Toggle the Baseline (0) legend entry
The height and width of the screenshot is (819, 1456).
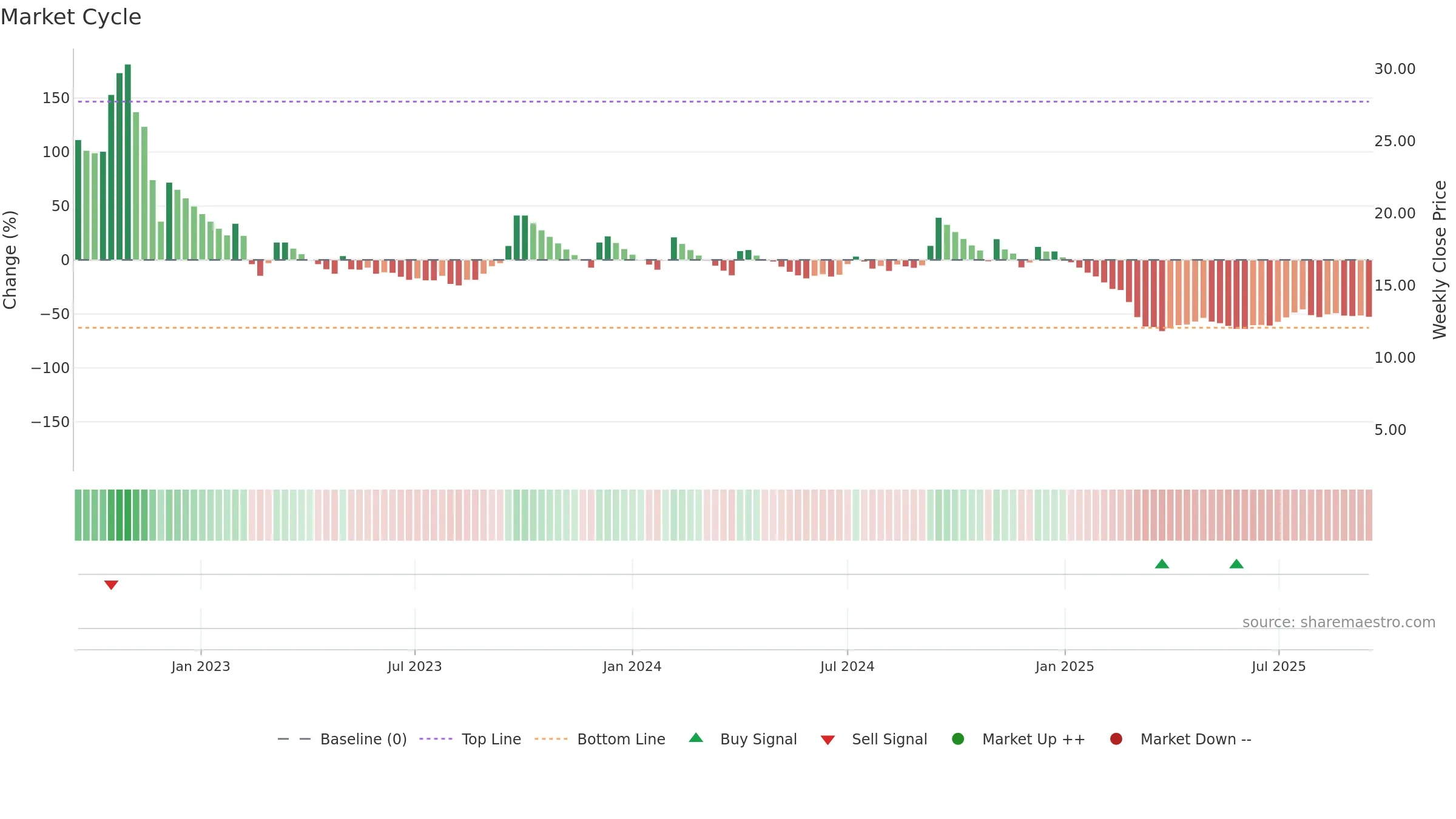tap(342, 739)
